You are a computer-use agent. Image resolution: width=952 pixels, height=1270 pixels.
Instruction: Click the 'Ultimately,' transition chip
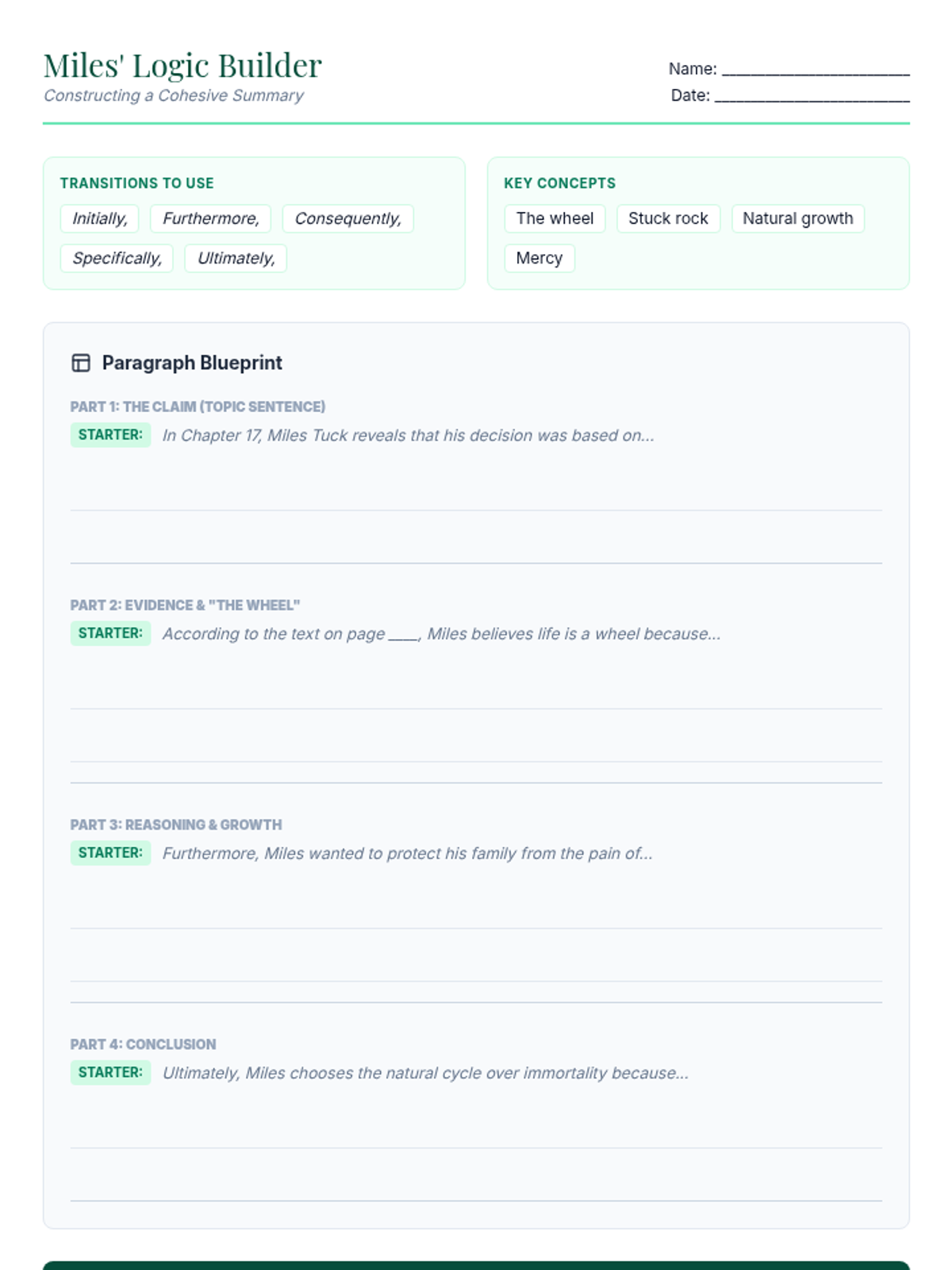236,258
